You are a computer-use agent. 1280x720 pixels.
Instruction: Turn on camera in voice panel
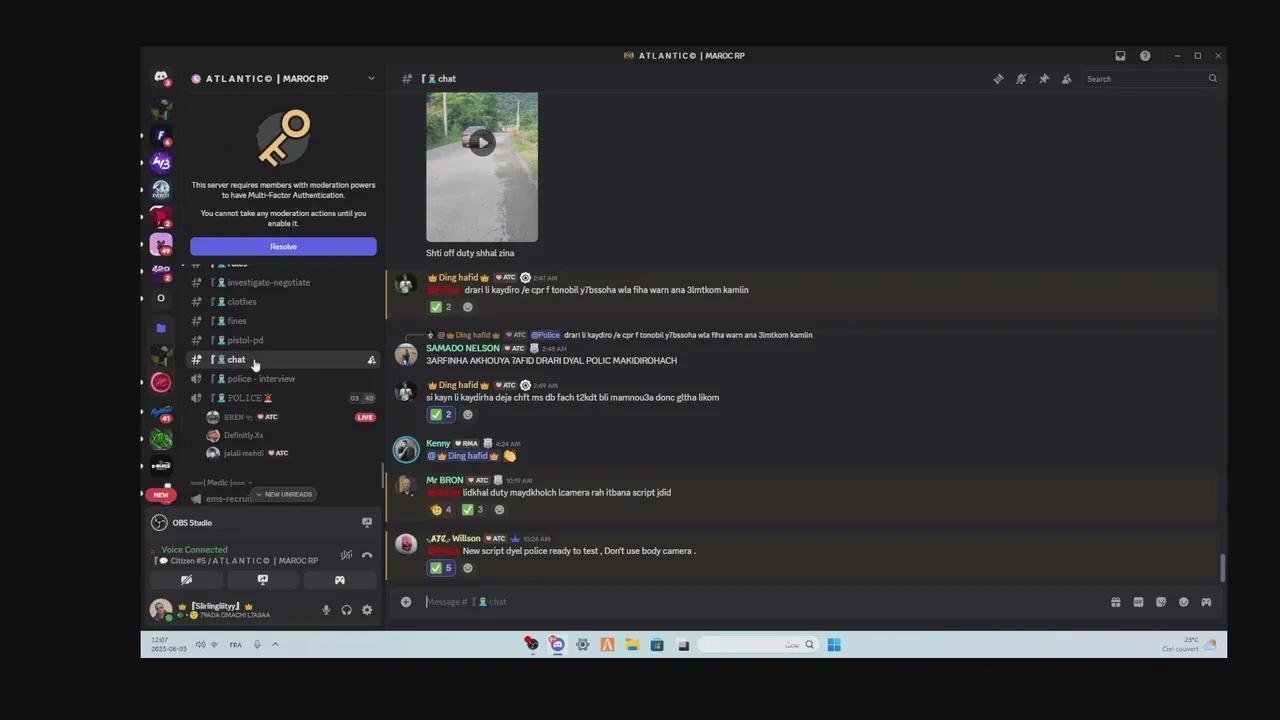point(186,580)
